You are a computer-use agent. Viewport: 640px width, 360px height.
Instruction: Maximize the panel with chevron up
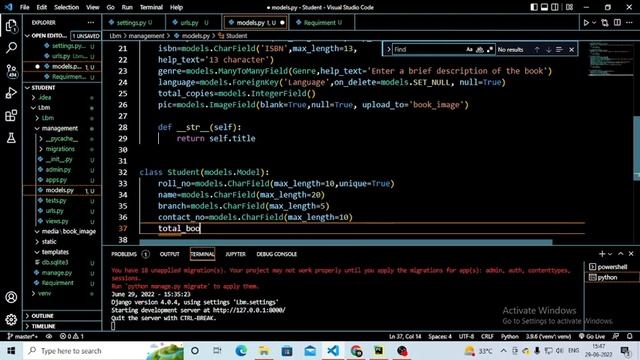click(x=620, y=254)
